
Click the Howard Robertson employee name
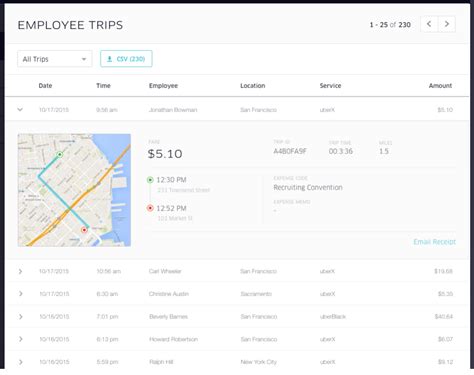[173, 339]
